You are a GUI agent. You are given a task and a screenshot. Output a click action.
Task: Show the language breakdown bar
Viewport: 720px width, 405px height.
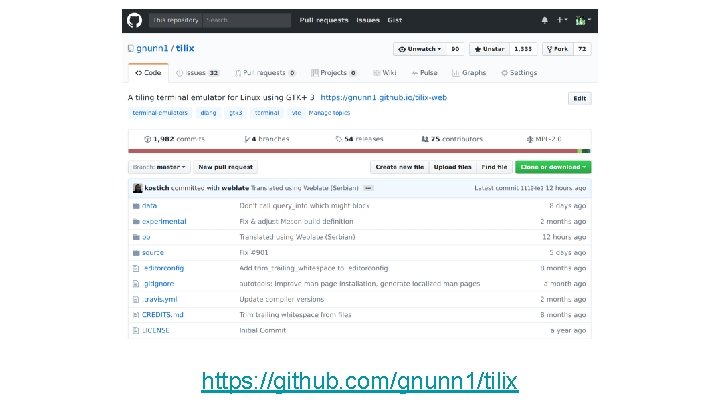point(359,151)
